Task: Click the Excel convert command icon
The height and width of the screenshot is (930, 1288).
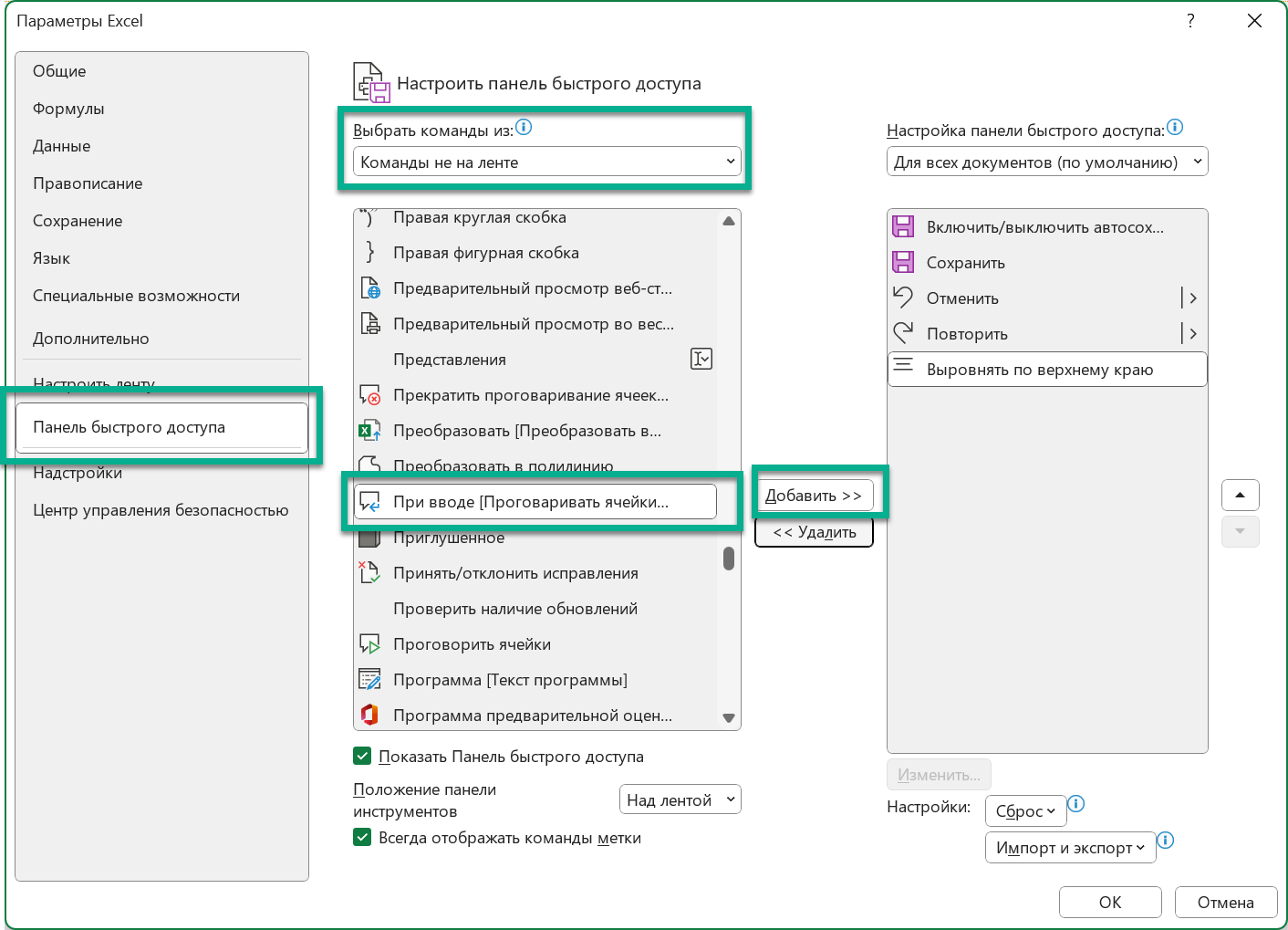Action: [369, 431]
